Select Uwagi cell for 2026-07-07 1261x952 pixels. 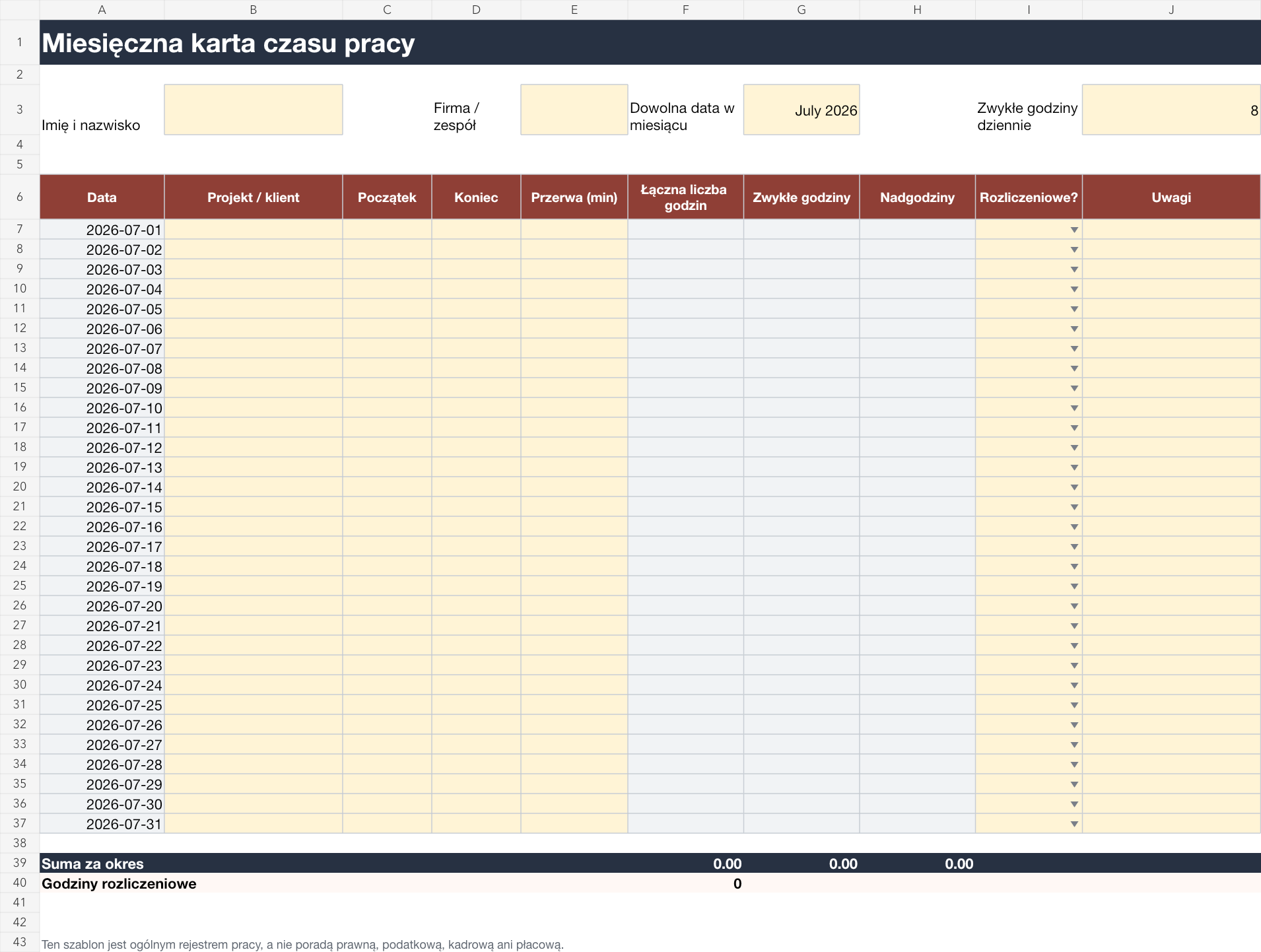point(1171,349)
